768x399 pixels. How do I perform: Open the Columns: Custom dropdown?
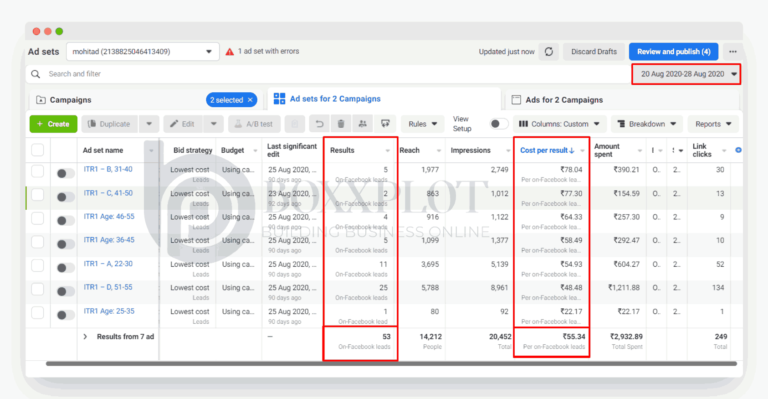[559, 124]
